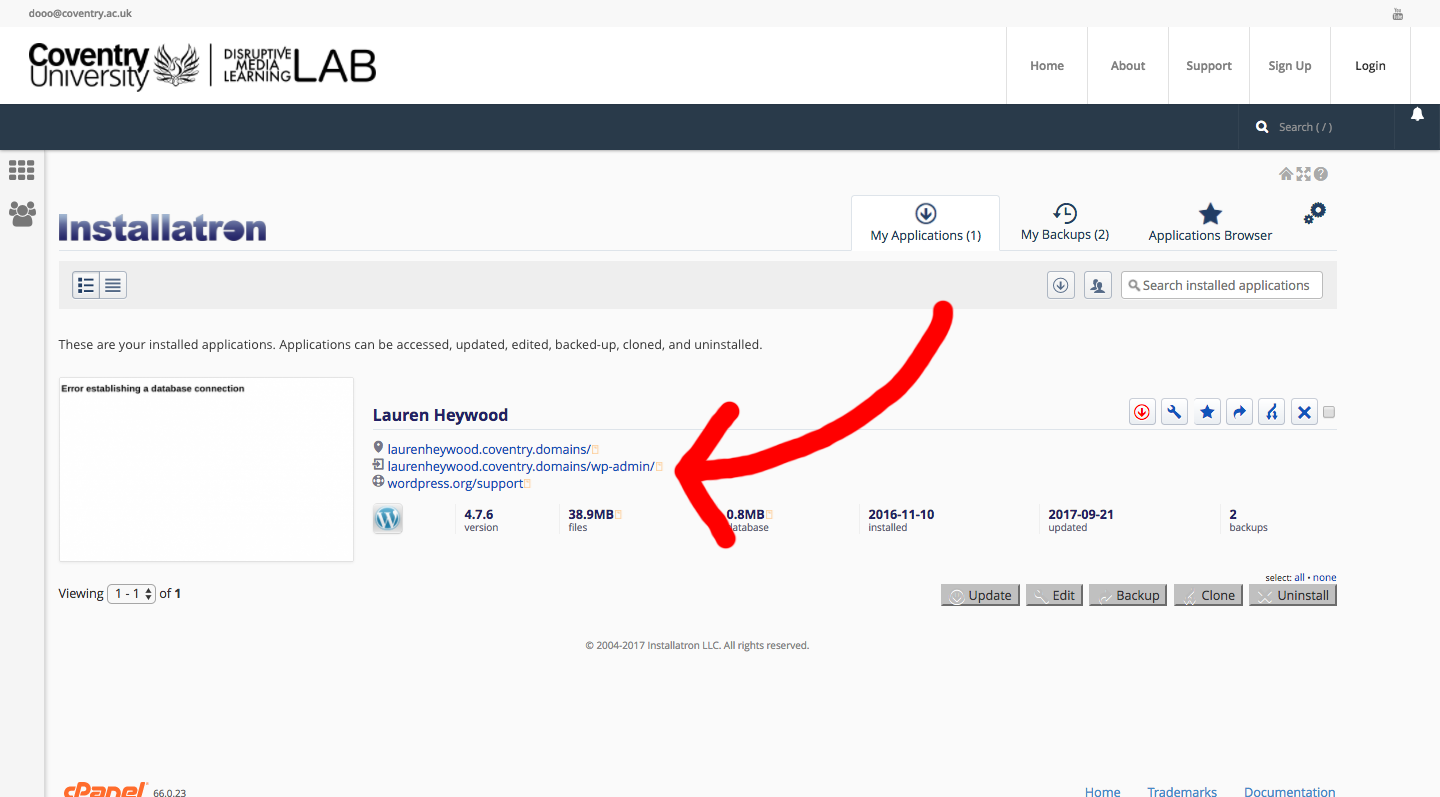Screen dimensions: 1440x797
Task: Click the Clone button
Action: click(x=1208, y=595)
